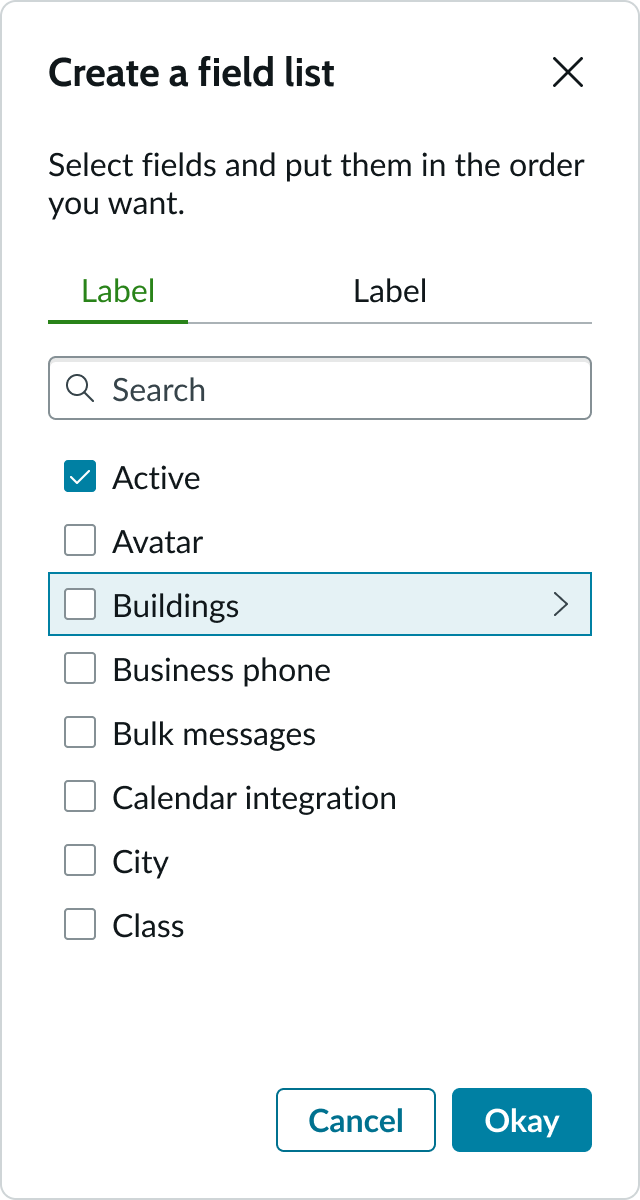Click the Active row label text

coord(156,477)
